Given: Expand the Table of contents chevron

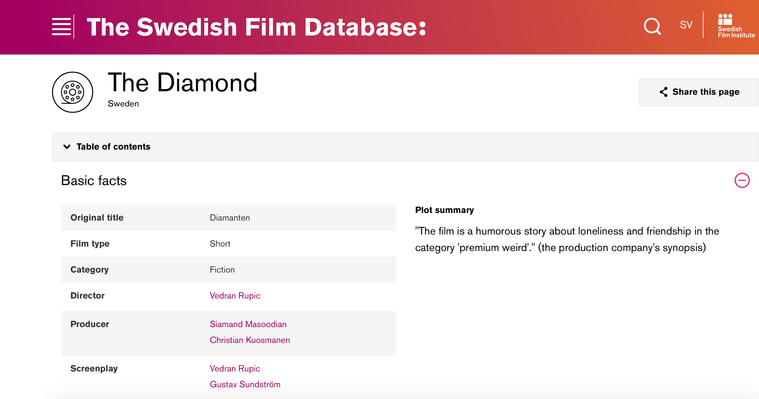Looking at the screenshot, I should point(67,147).
